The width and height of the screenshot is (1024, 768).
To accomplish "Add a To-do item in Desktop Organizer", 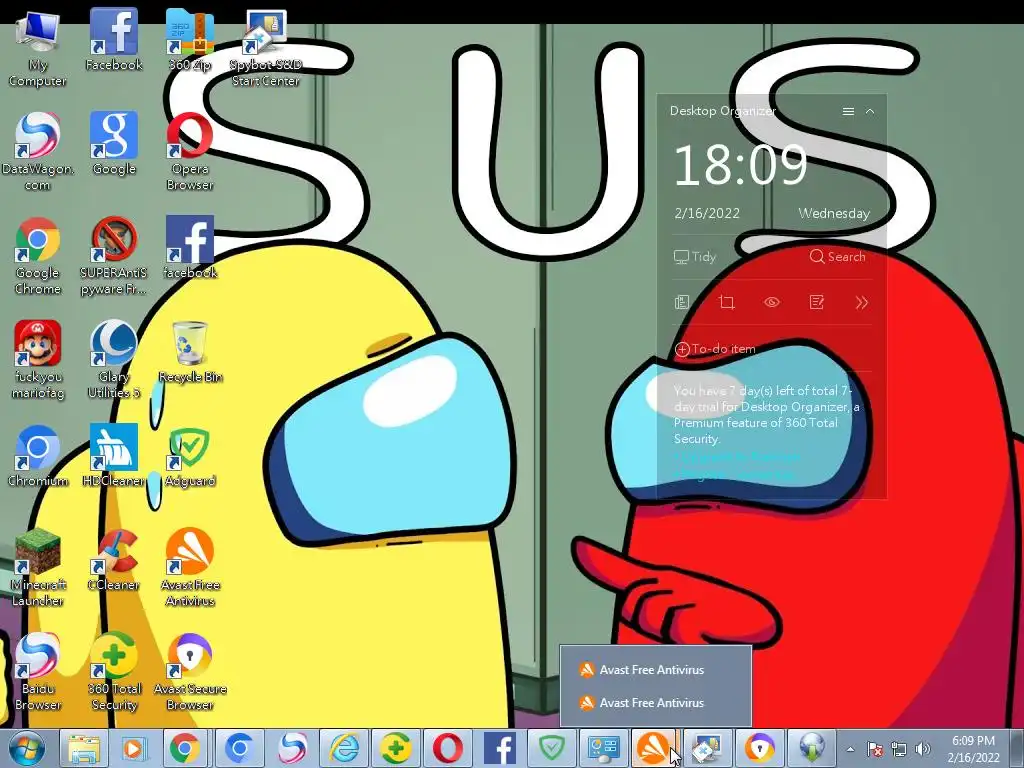I will (x=715, y=349).
